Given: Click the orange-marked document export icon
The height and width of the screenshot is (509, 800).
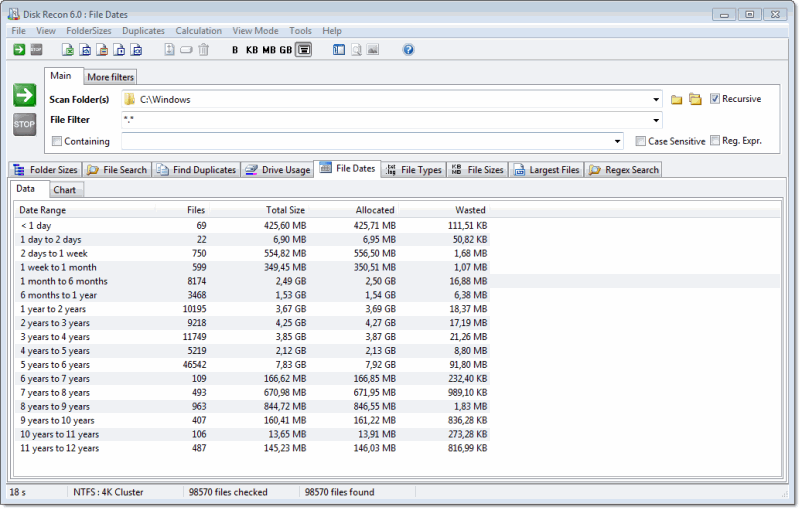Looking at the screenshot, I should (102, 49).
